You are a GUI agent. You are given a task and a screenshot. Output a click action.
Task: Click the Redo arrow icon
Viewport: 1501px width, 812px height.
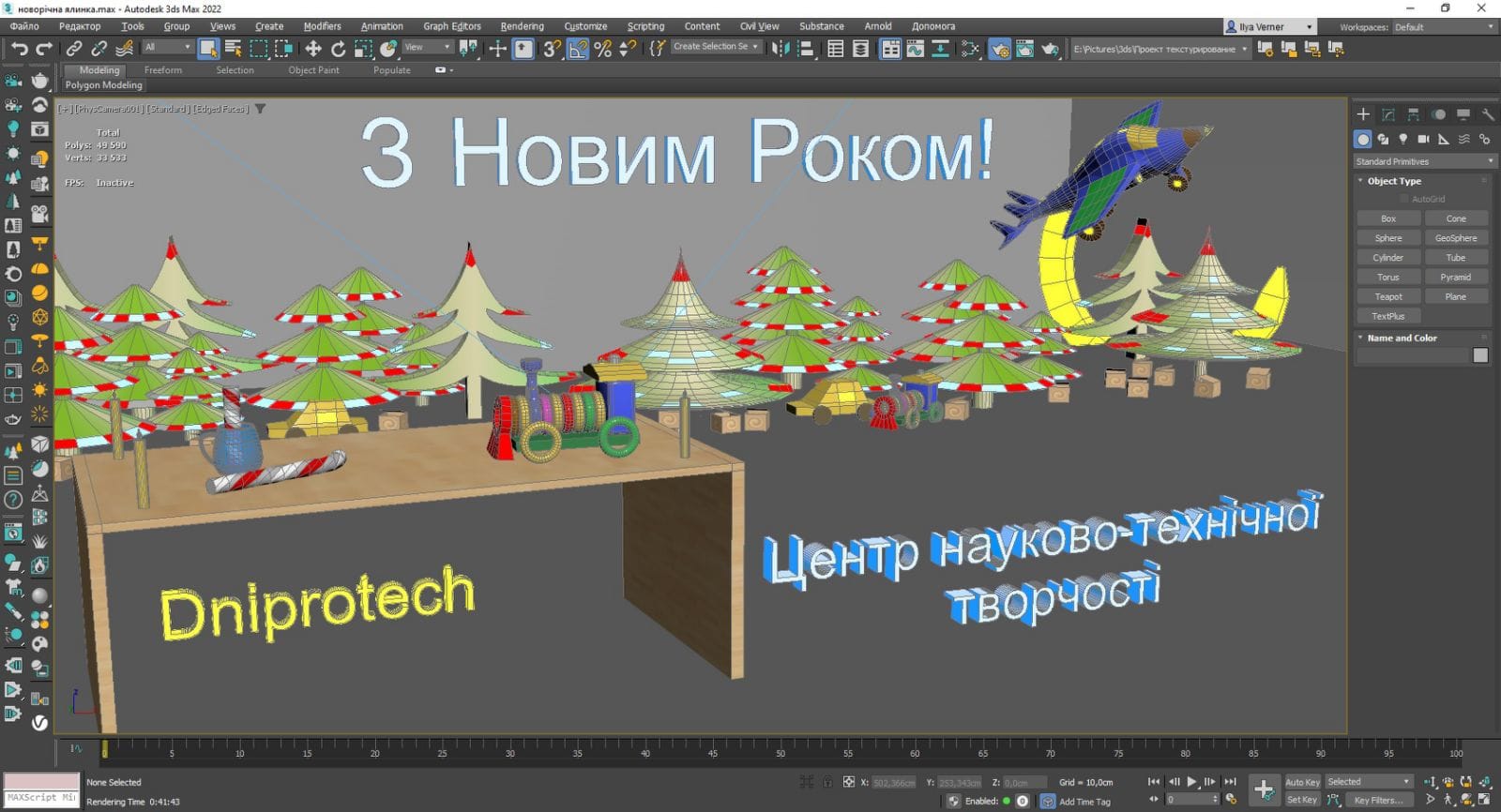point(44,48)
